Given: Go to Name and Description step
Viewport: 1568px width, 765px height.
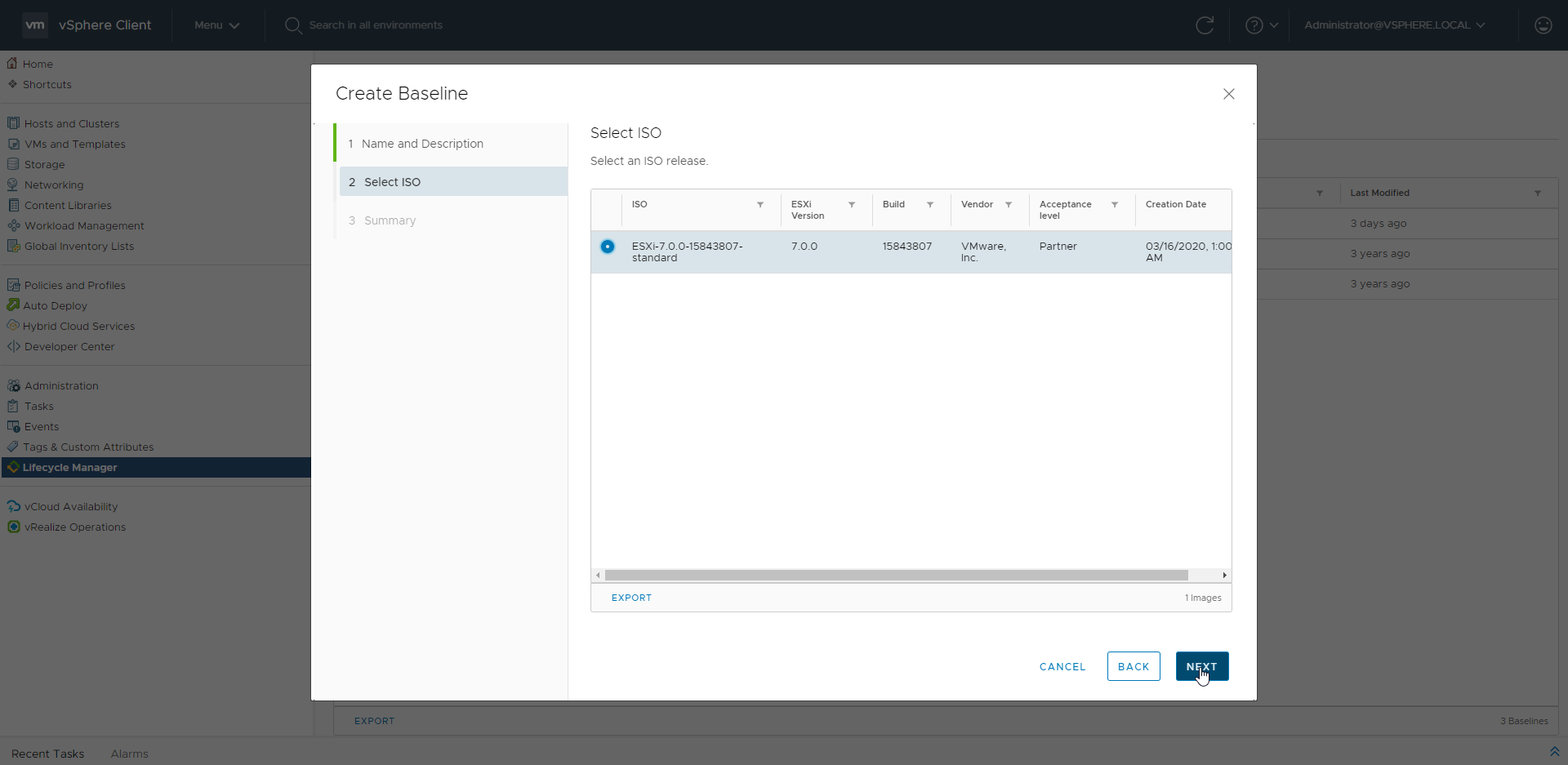Looking at the screenshot, I should coord(422,144).
